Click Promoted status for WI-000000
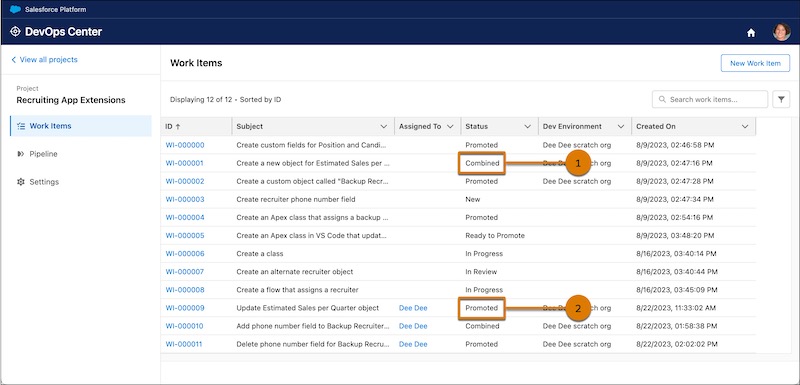The height and width of the screenshot is (385, 800). point(482,145)
